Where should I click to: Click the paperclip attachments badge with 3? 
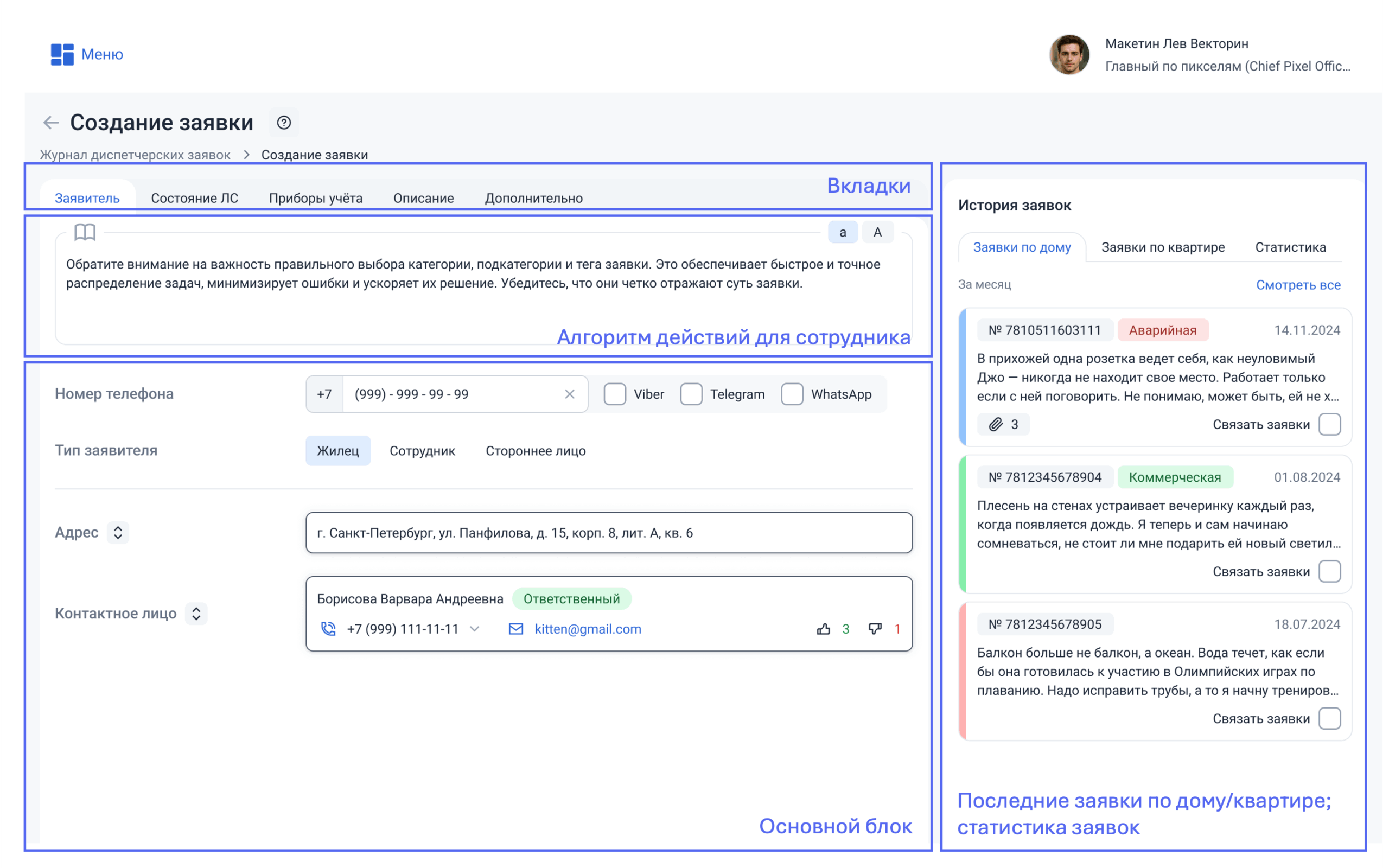tap(1003, 425)
